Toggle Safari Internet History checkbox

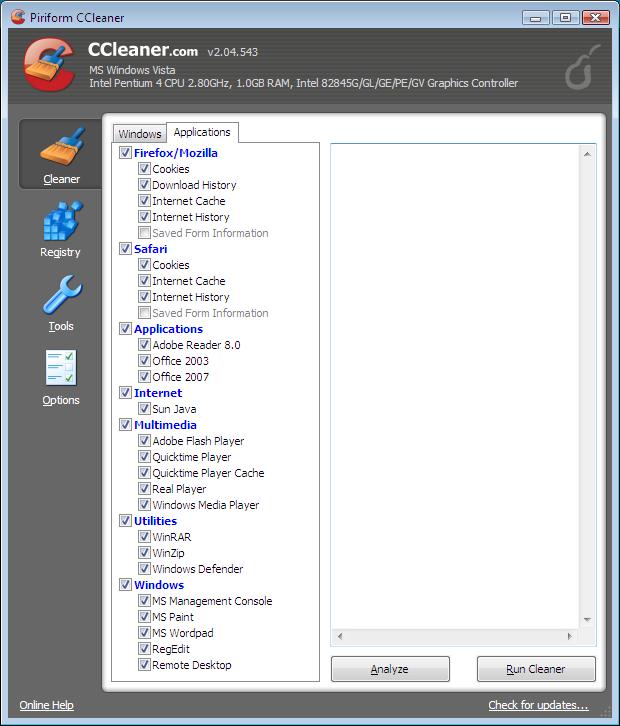(144, 296)
